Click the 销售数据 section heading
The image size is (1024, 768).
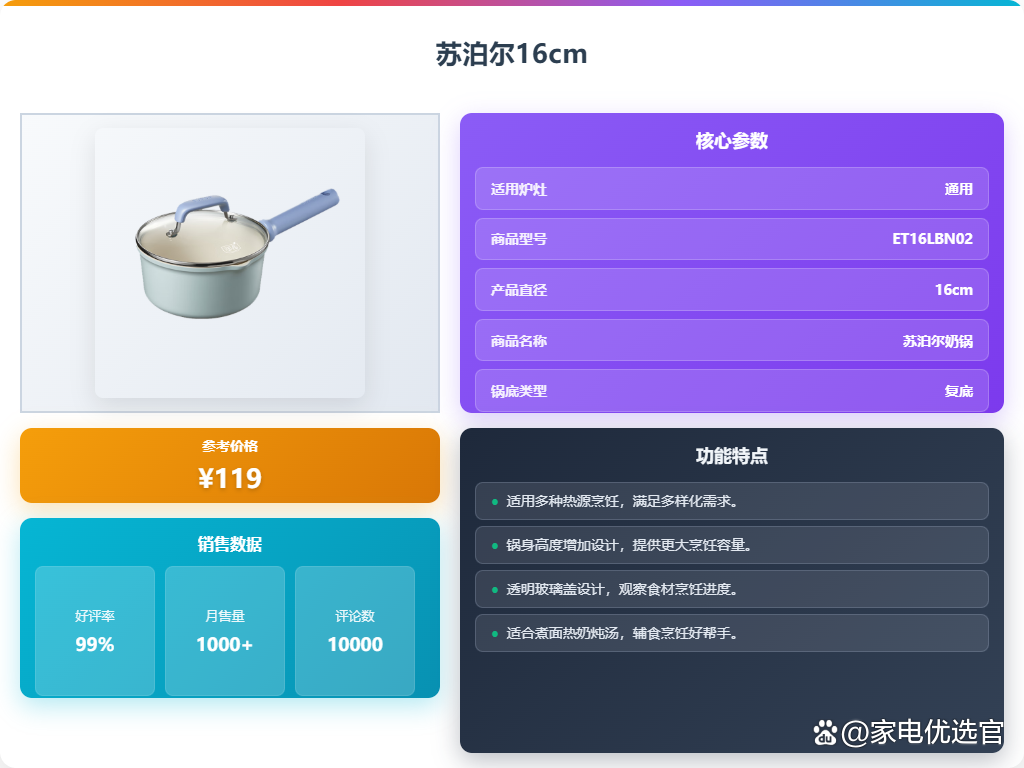(230, 544)
